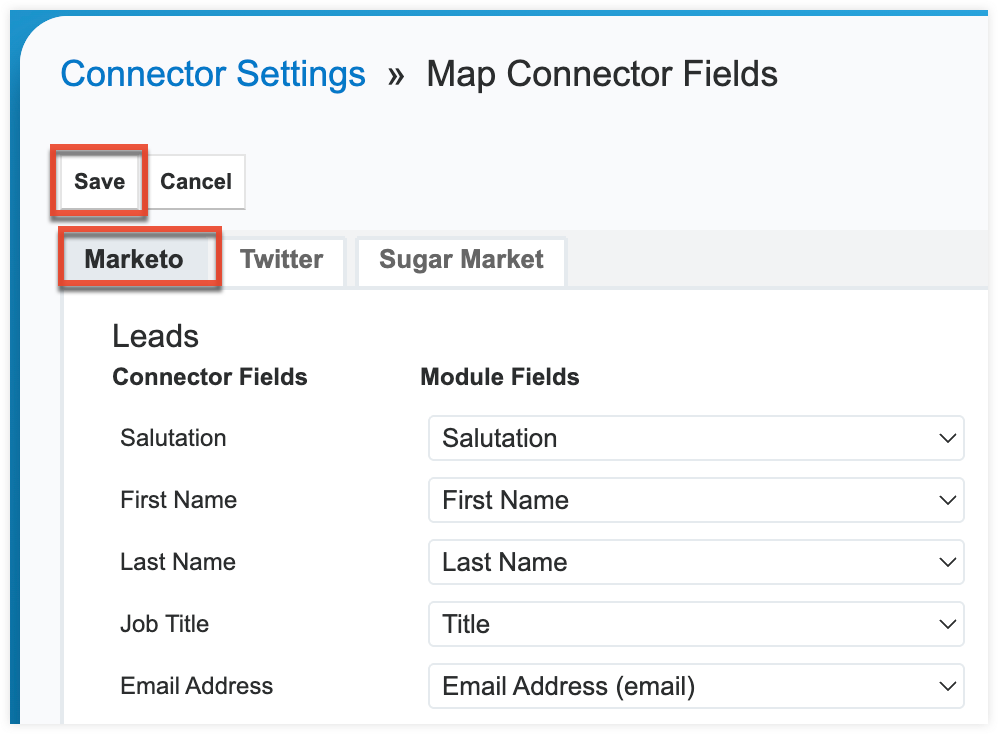Expand the chevron on the Last Name dropdown
The image size is (998, 734).
(x=948, y=562)
